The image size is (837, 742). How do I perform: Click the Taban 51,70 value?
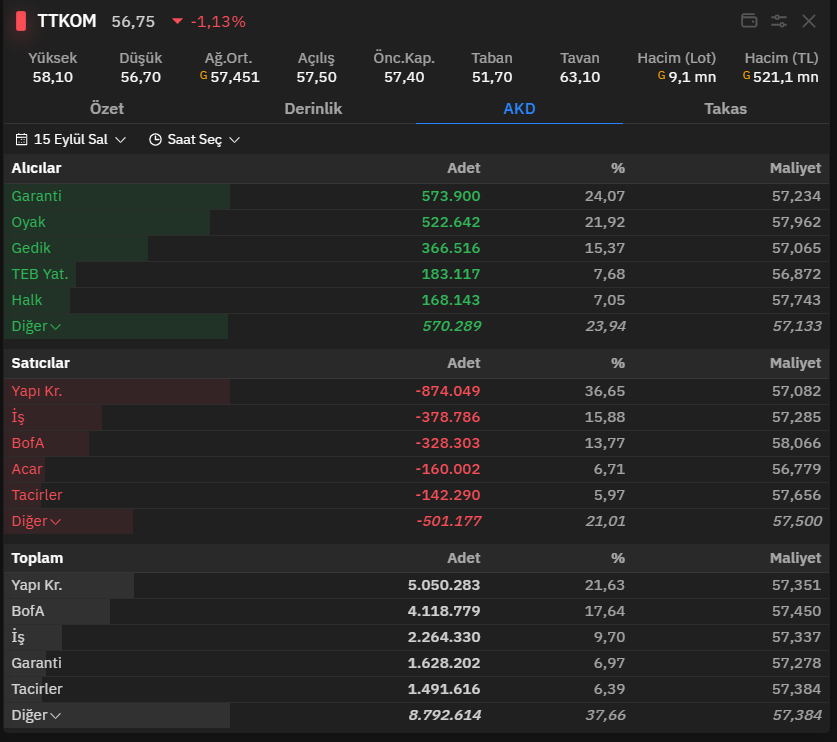pyautogui.click(x=492, y=77)
